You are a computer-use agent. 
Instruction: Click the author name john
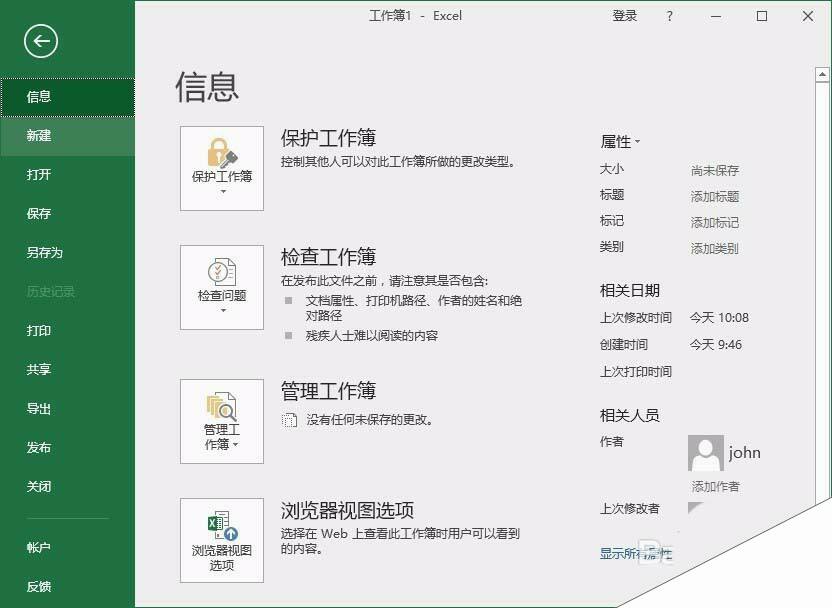[x=744, y=453]
